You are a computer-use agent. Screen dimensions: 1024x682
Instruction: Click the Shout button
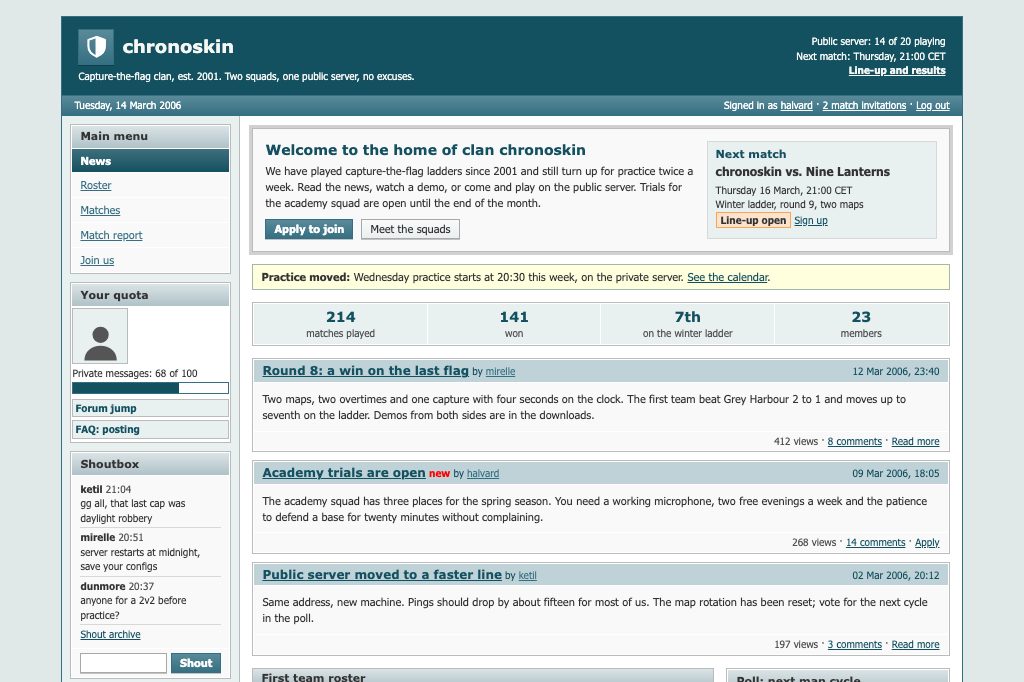(x=196, y=662)
